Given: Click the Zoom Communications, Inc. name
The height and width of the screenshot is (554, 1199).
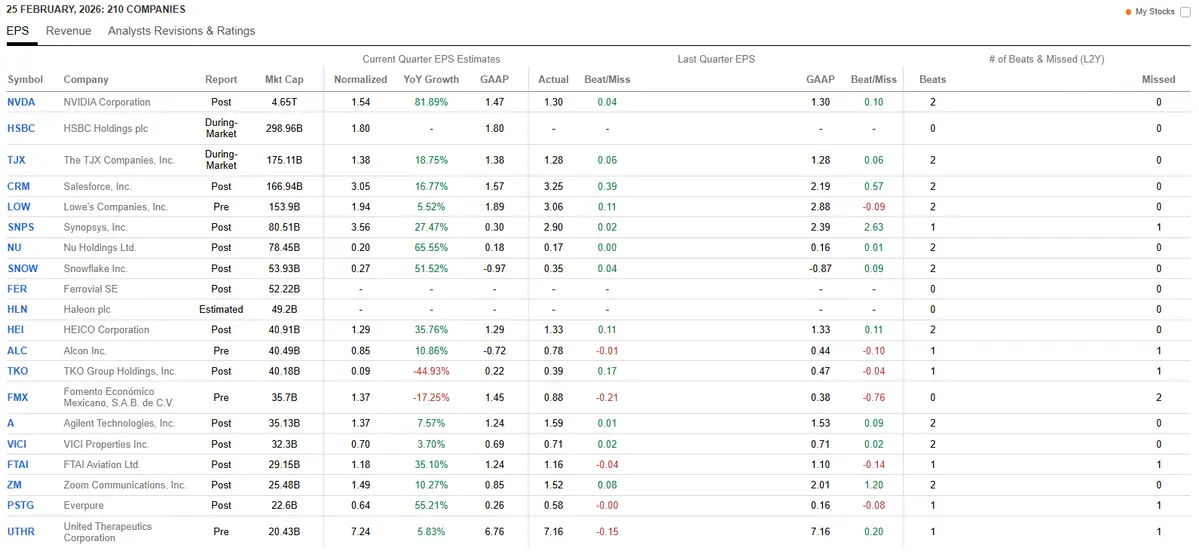Looking at the screenshot, I should [x=125, y=485].
